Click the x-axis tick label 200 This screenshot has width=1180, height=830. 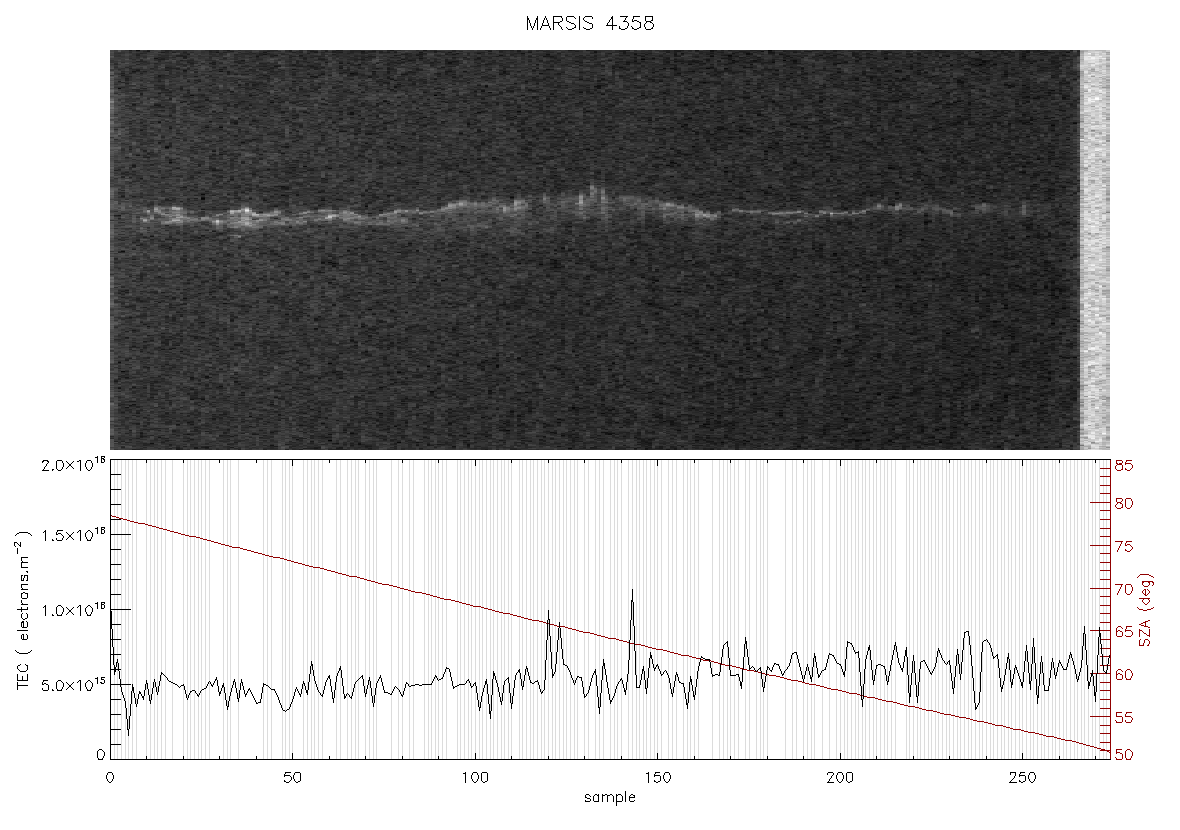click(x=840, y=777)
